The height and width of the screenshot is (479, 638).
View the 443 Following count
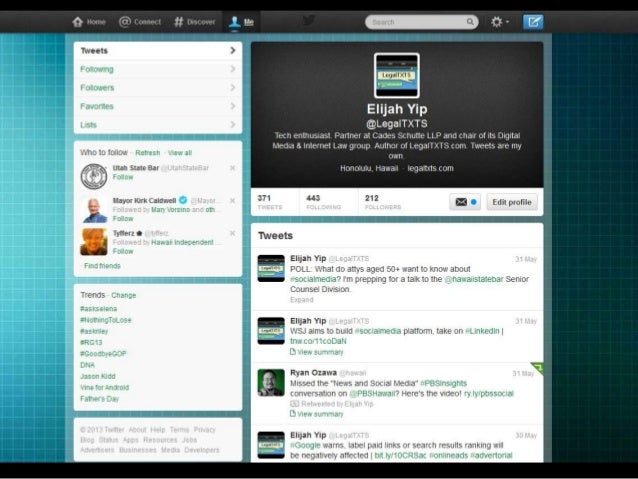(x=323, y=202)
